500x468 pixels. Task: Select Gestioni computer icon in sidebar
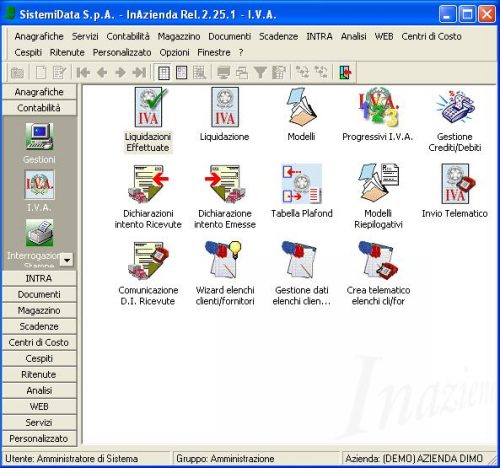39,137
